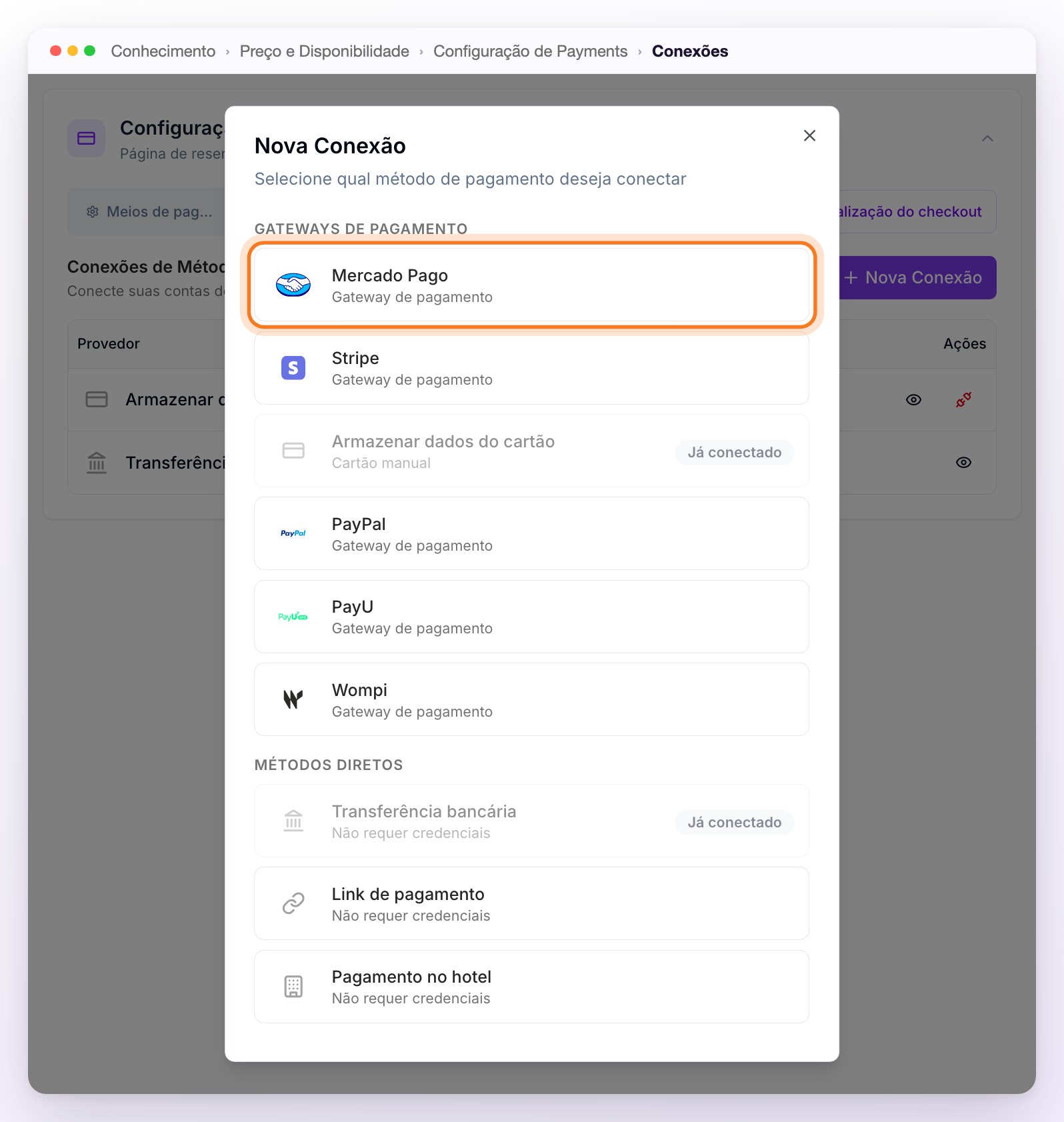
Task: Open the Meios de pag... tab
Action: (x=149, y=212)
